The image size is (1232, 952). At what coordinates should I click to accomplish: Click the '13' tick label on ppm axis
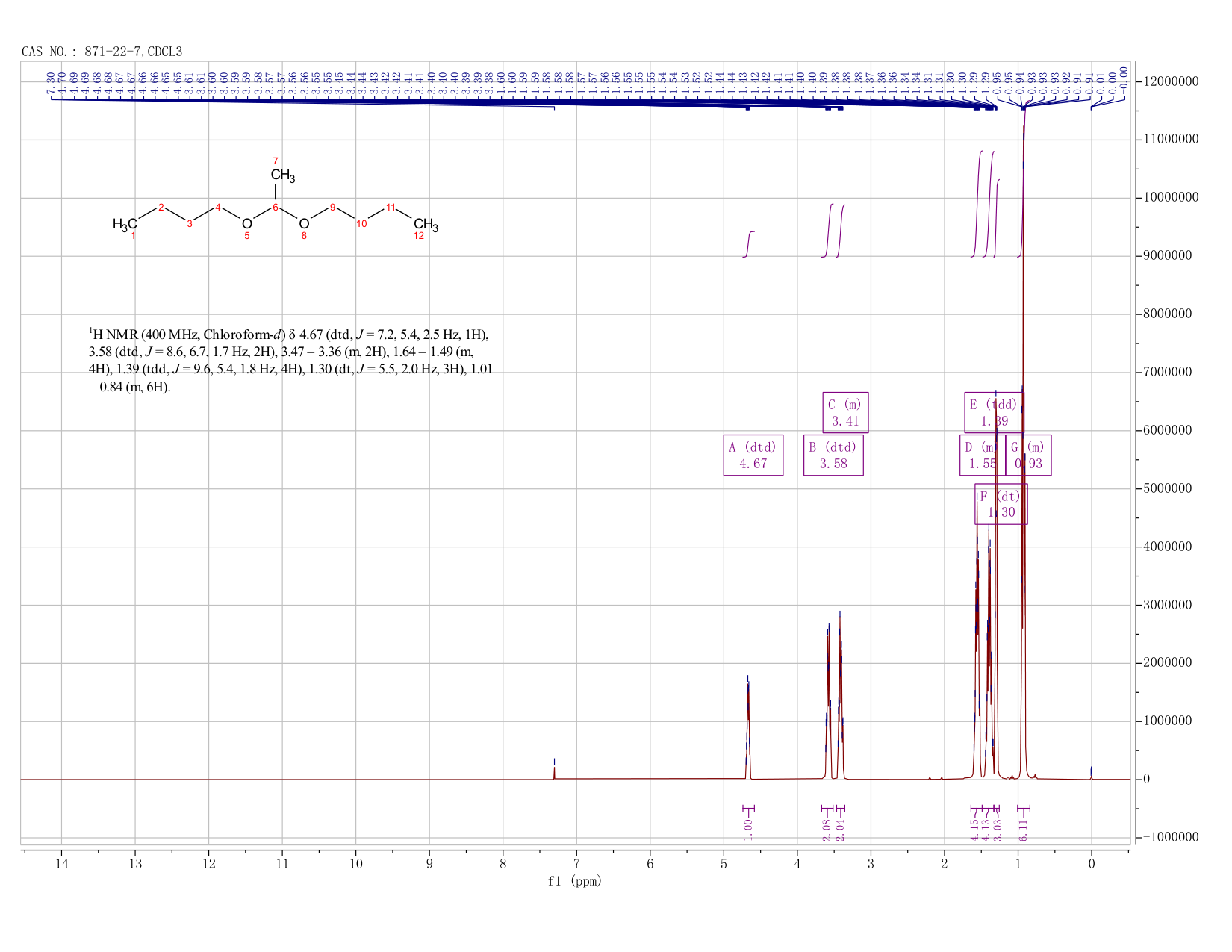pyautogui.click(x=135, y=864)
